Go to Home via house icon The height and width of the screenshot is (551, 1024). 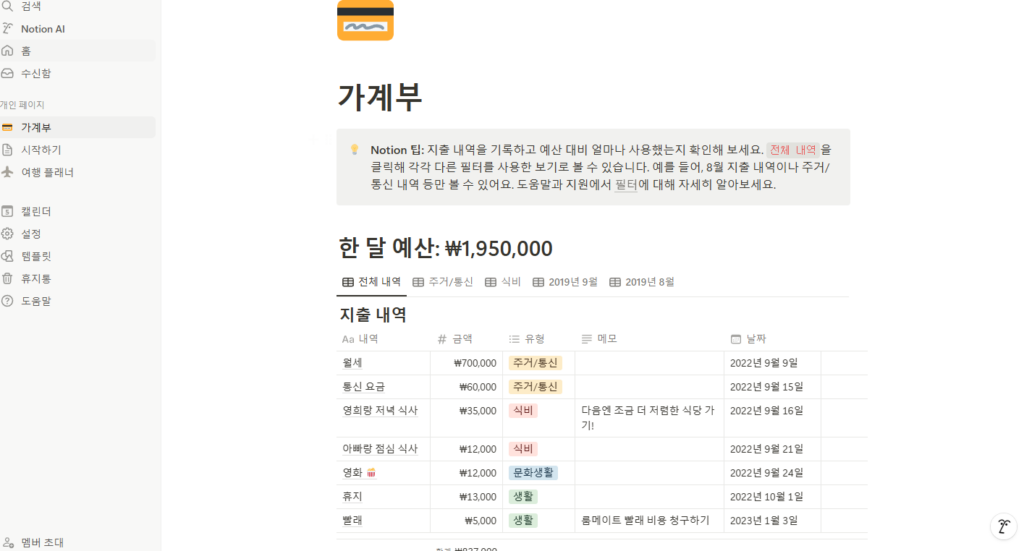[x=7, y=51]
